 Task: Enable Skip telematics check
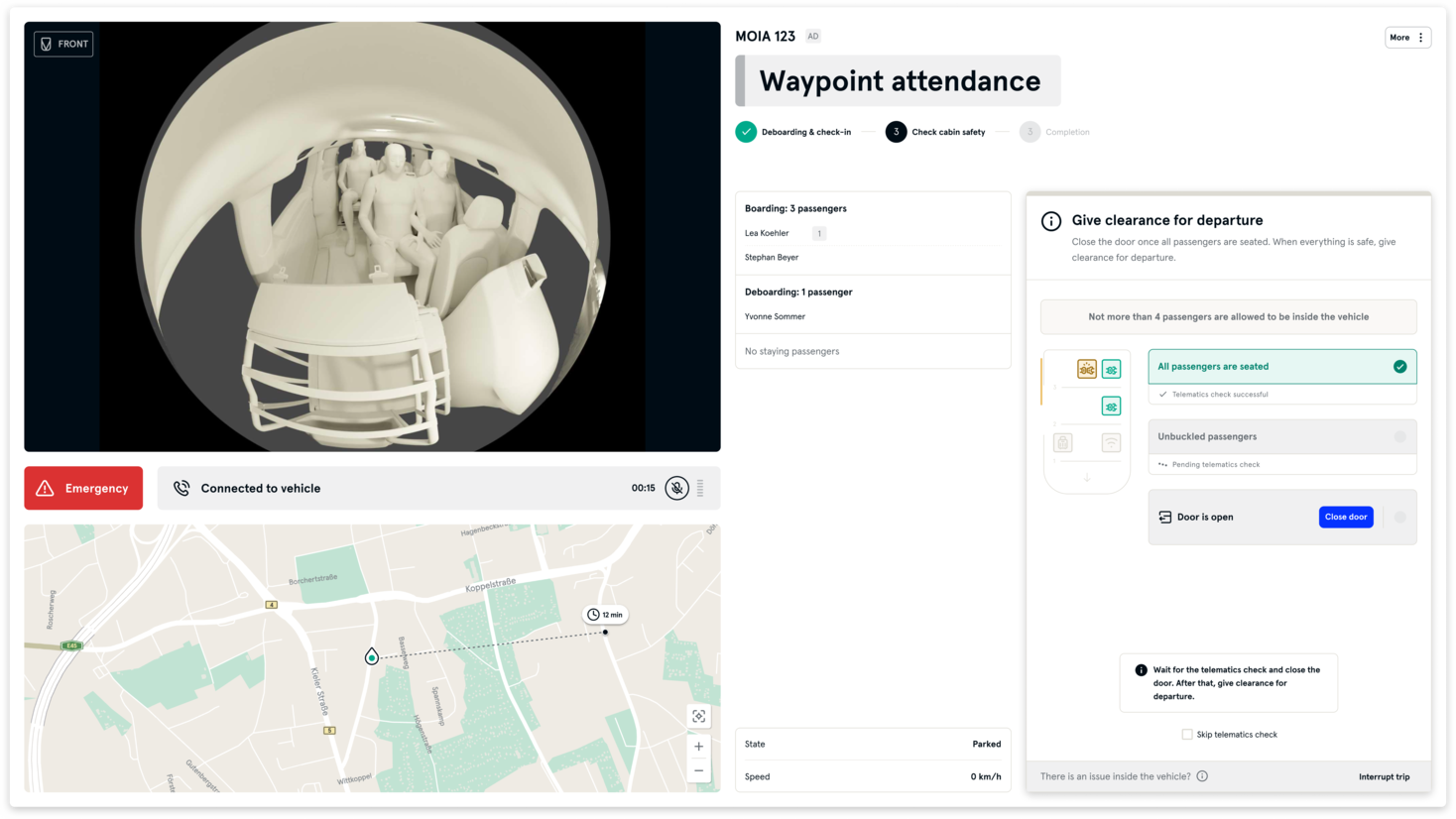(1187, 734)
